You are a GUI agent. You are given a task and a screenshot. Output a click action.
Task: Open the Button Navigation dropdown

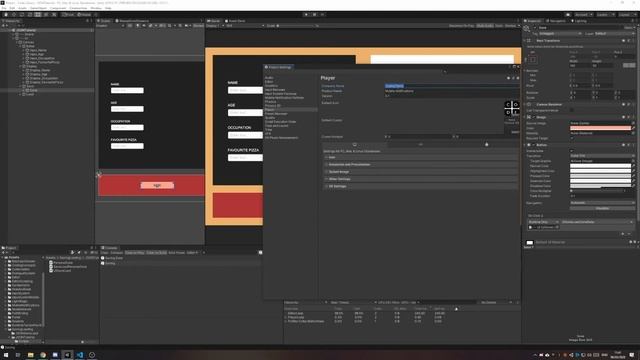point(602,202)
